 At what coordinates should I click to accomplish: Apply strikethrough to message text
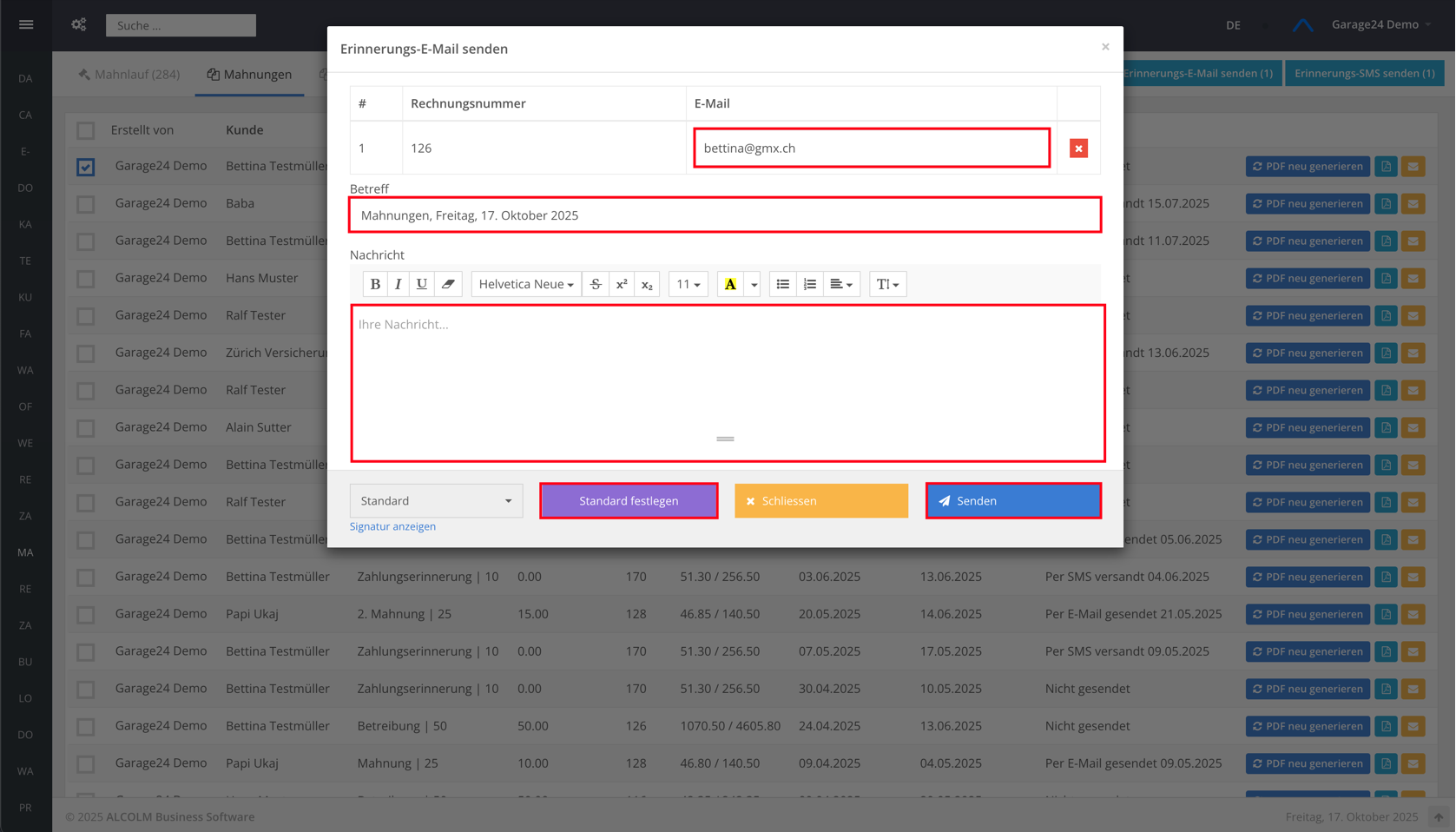[x=596, y=284]
